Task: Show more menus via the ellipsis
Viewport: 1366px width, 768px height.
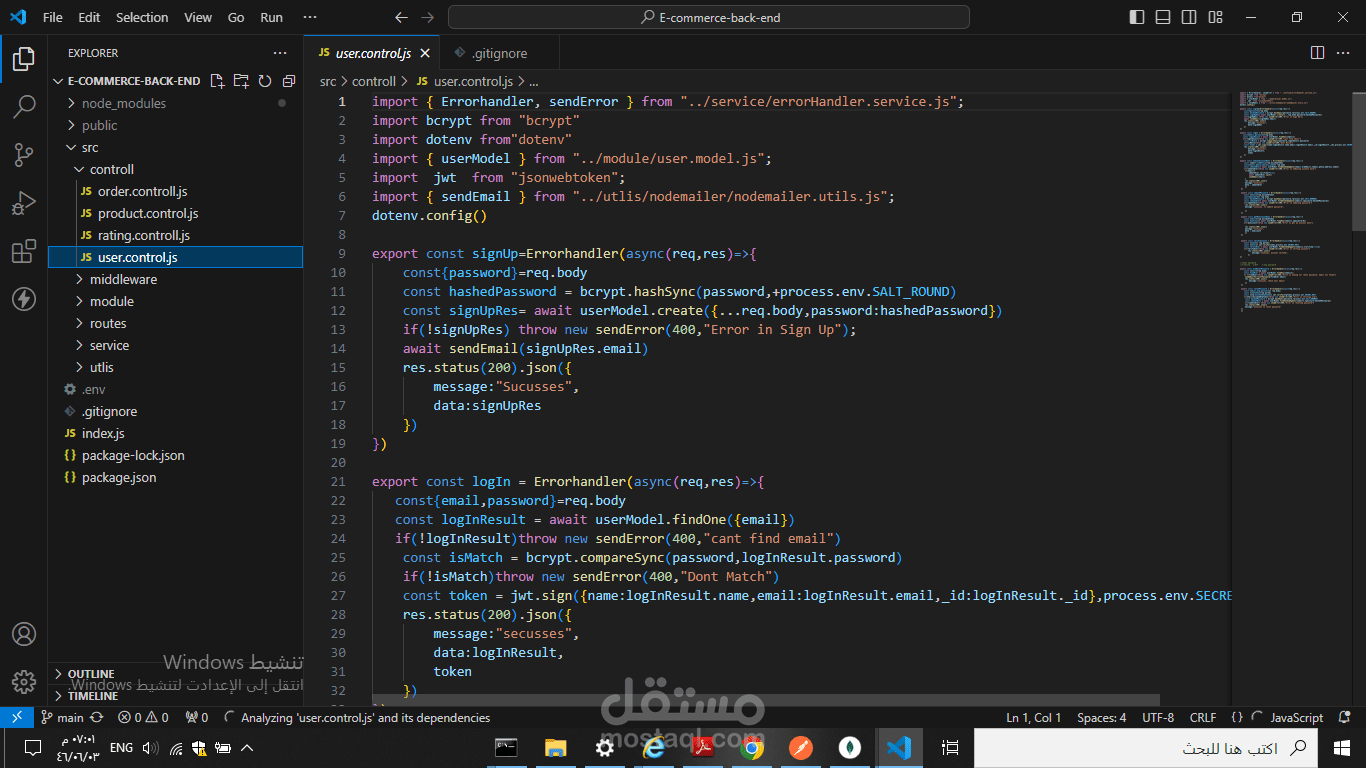Action: [x=310, y=17]
